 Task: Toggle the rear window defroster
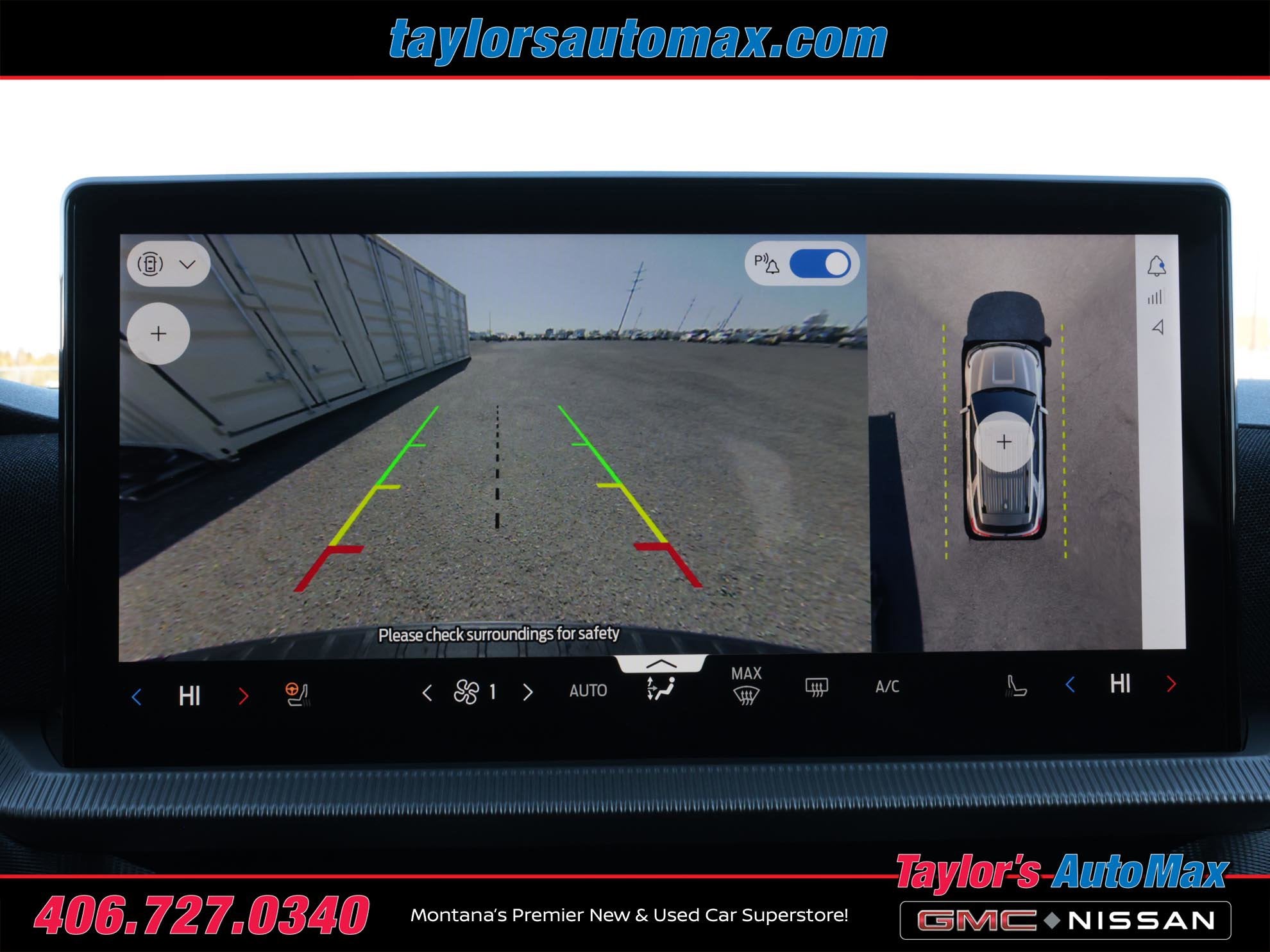[817, 688]
